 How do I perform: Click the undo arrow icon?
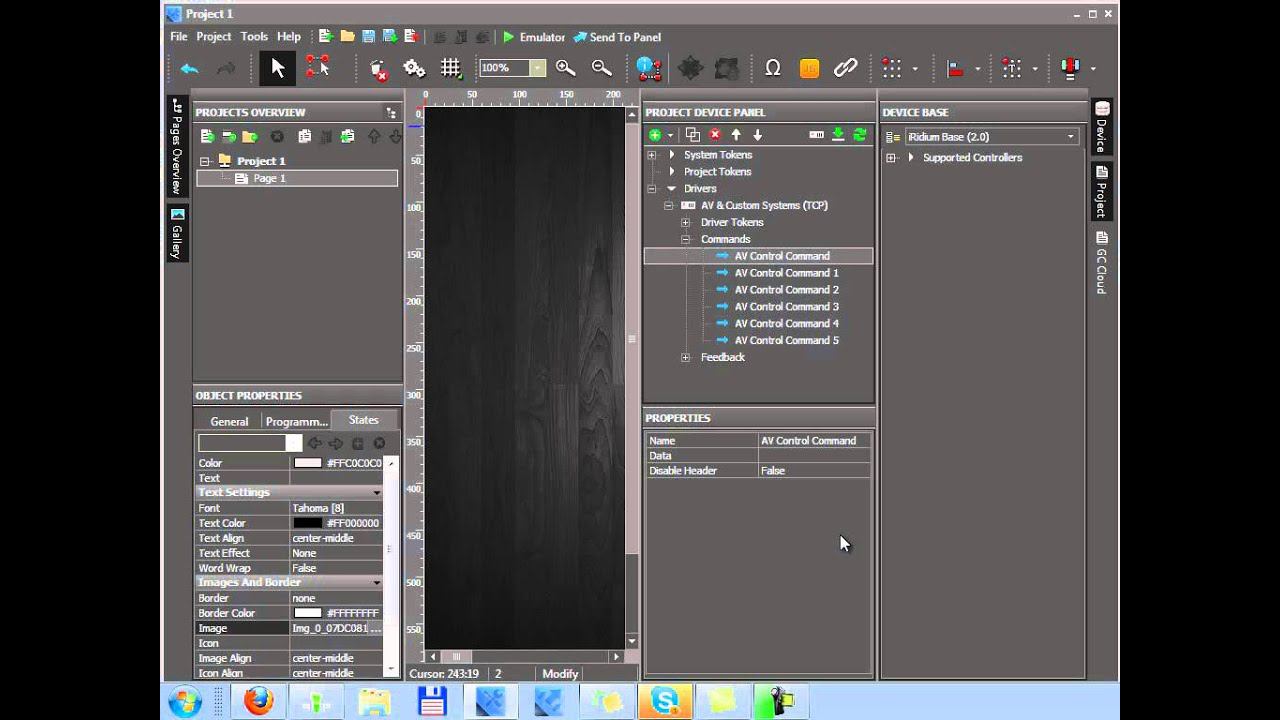[x=190, y=68]
